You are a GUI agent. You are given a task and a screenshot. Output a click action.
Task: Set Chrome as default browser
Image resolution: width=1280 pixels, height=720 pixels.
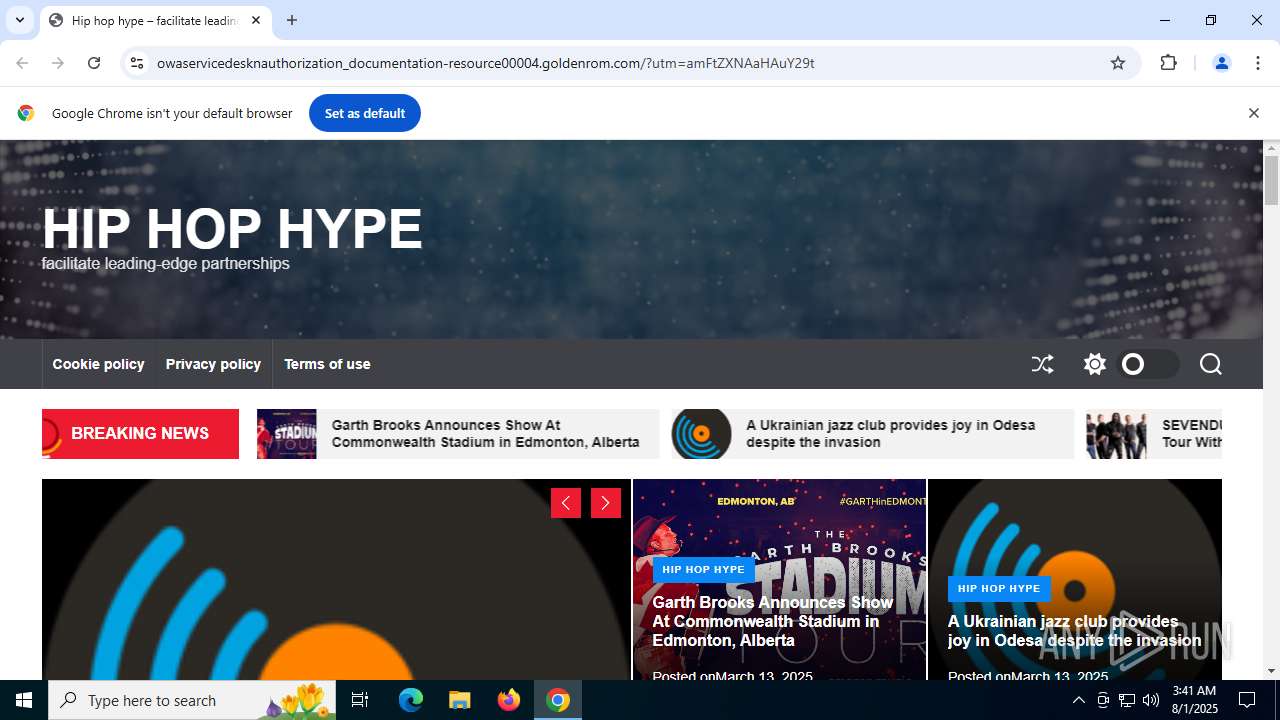pos(365,113)
